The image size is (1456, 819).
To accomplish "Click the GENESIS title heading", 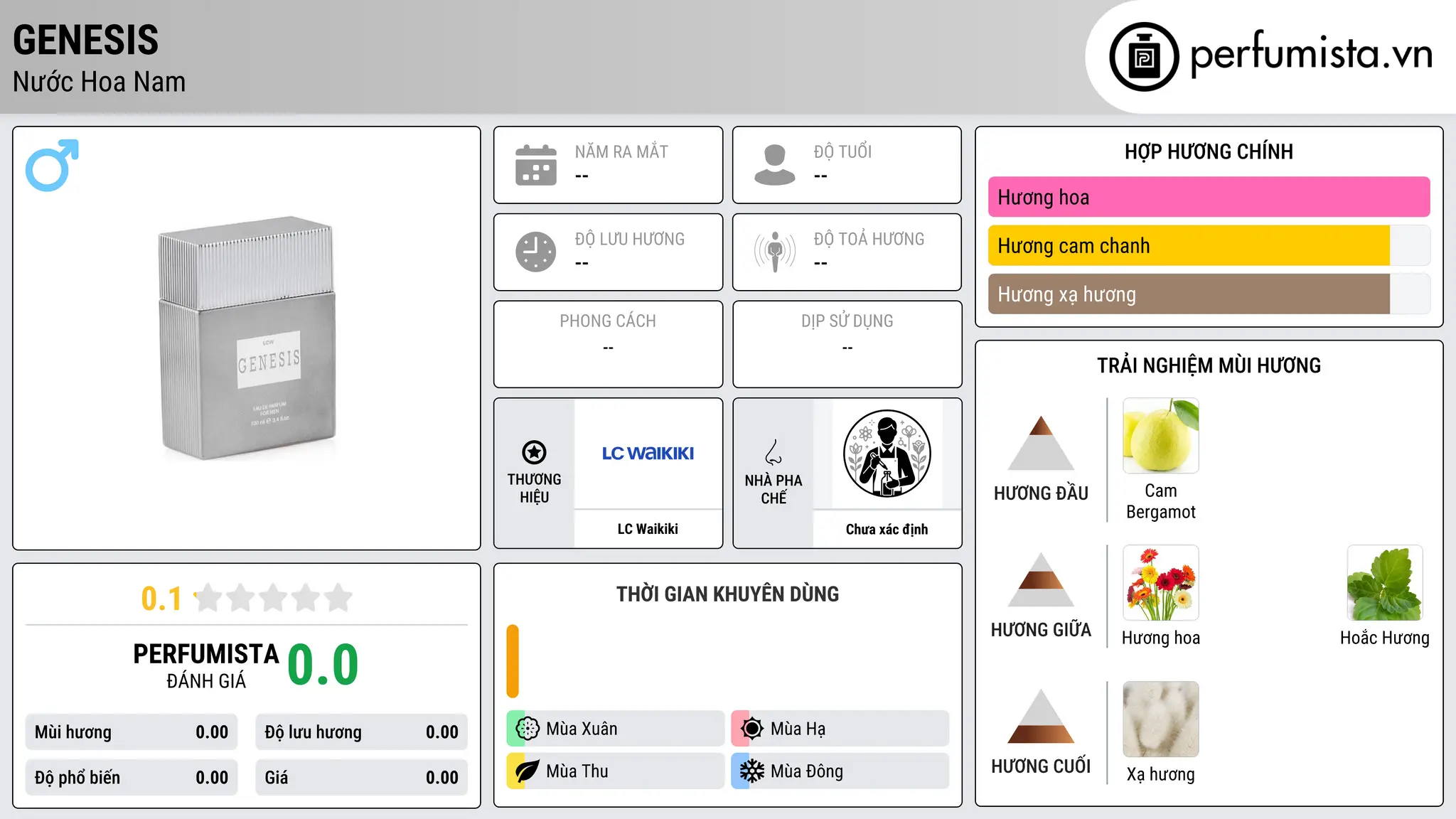I will click(86, 40).
